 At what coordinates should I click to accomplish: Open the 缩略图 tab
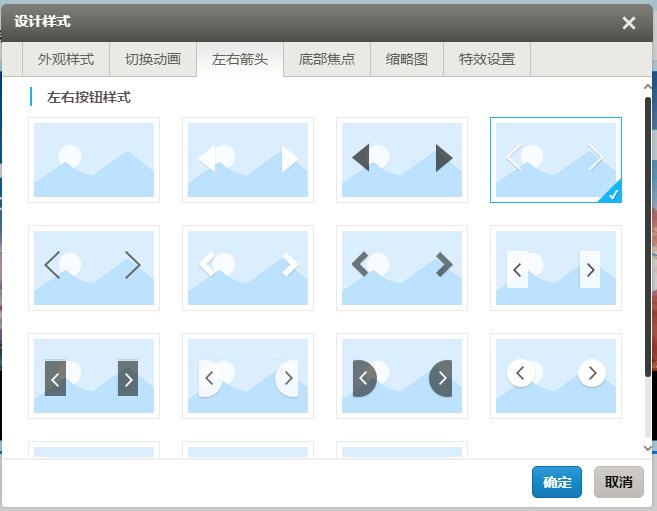tap(407, 60)
